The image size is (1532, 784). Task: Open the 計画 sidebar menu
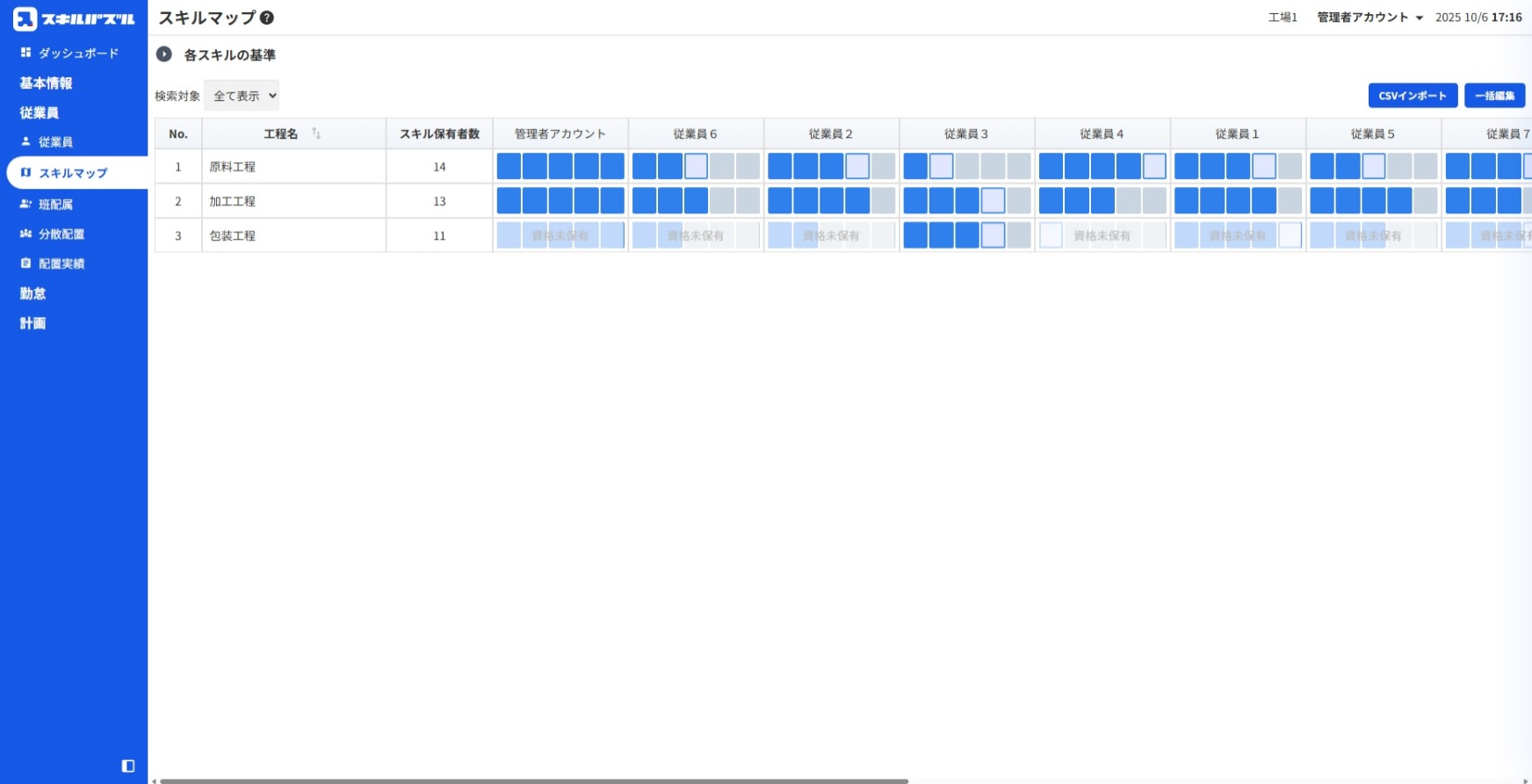tap(33, 323)
